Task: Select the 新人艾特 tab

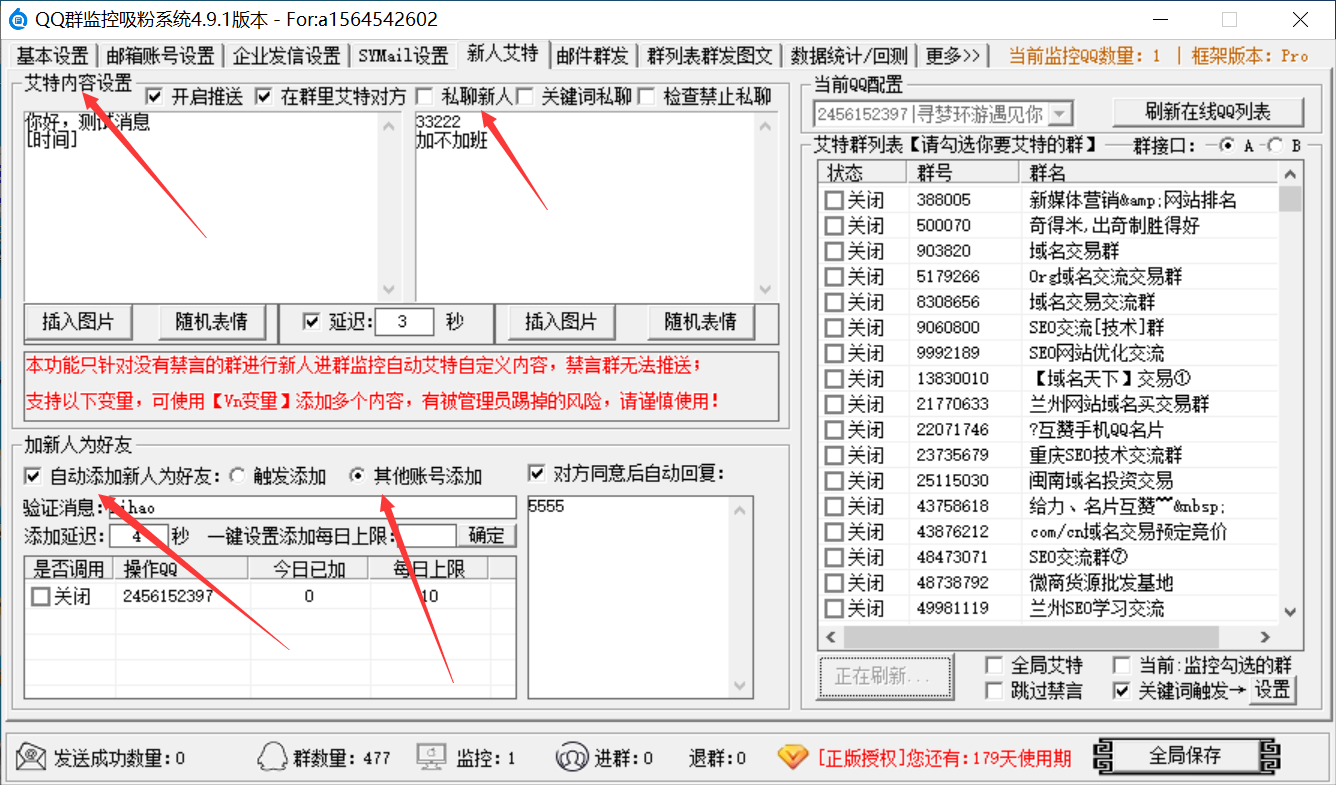Action: click(x=502, y=54)
